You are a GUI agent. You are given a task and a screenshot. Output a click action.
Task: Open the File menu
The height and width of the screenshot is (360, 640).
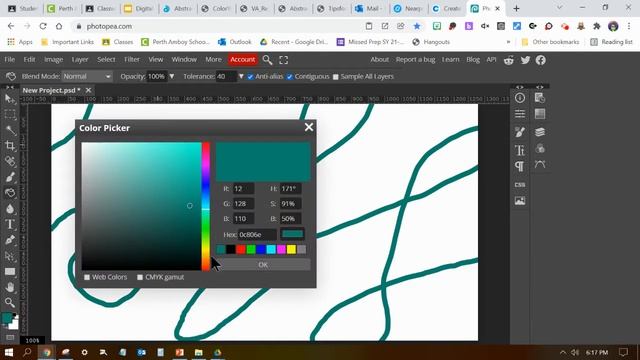tap(9, 60)
